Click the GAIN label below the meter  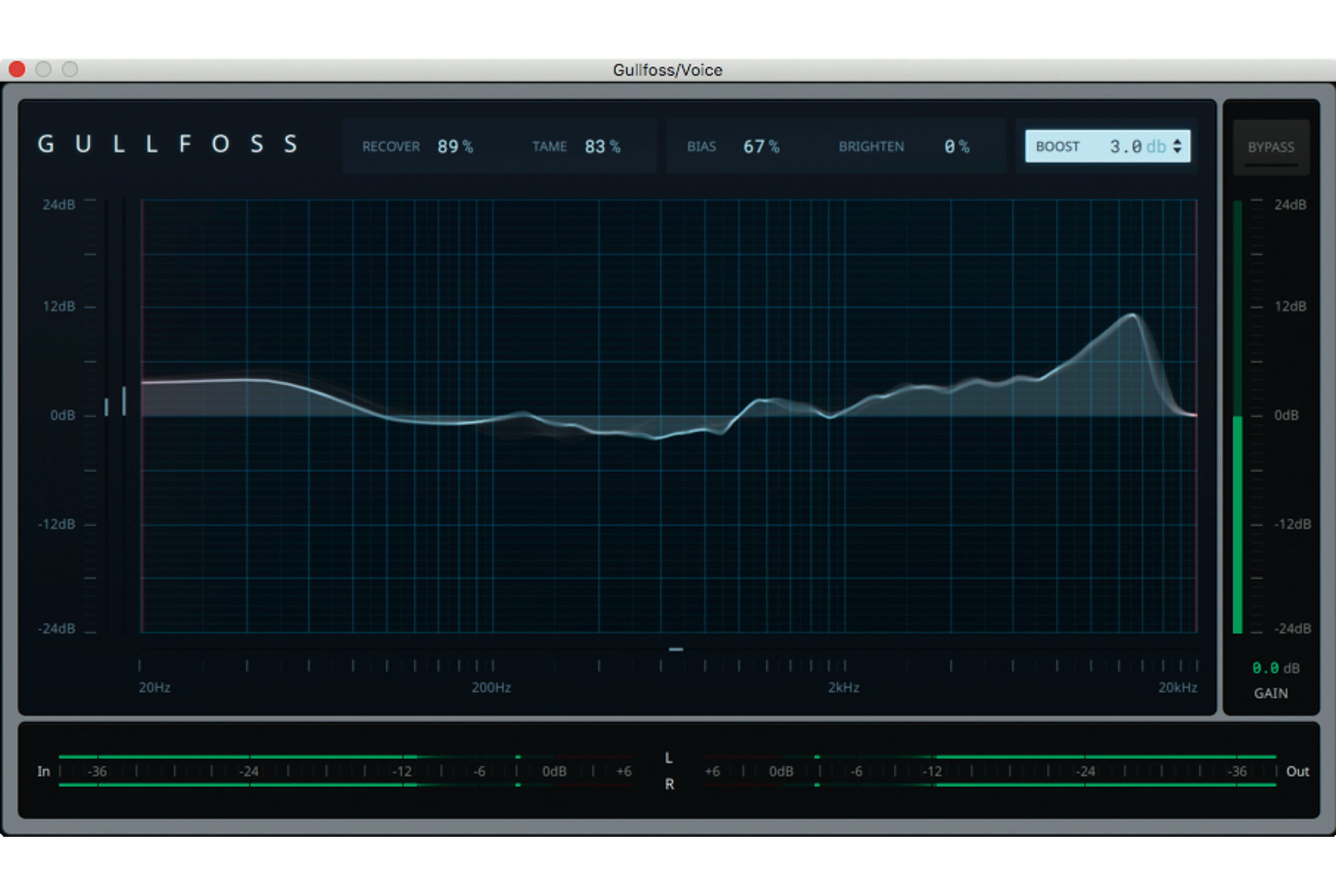click(1270, 693)
